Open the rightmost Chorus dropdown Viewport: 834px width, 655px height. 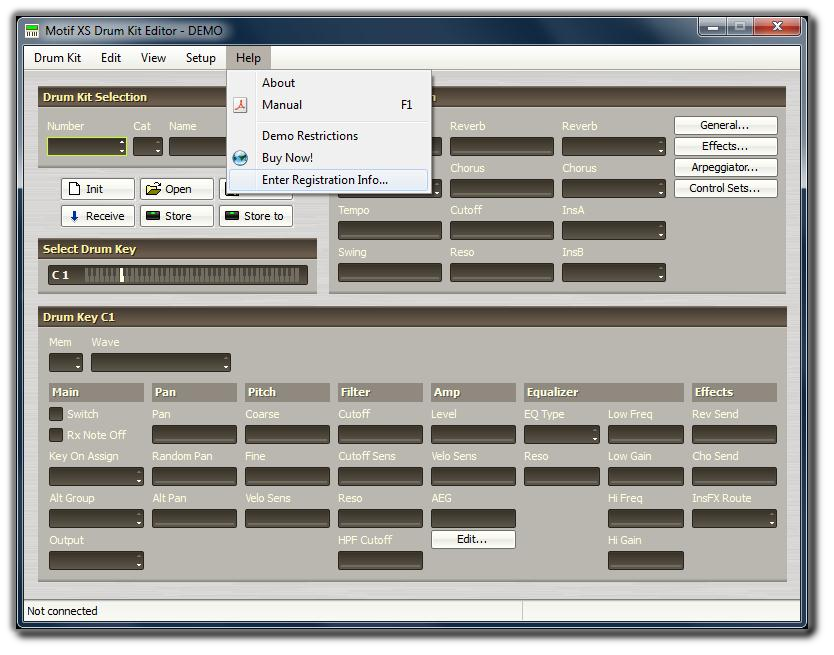pos(614,188)
